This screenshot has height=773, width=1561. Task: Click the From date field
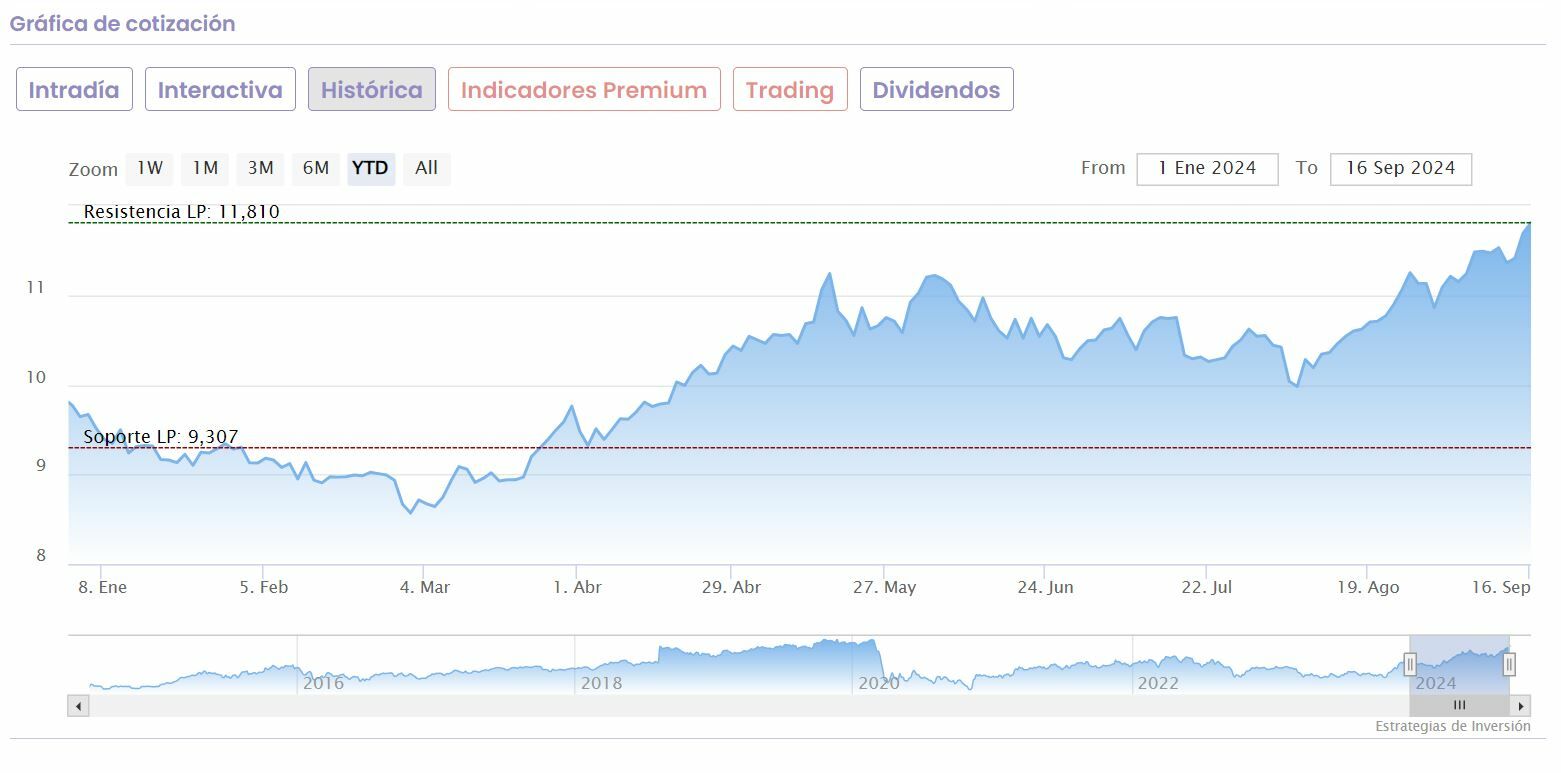coord(1207,168)
